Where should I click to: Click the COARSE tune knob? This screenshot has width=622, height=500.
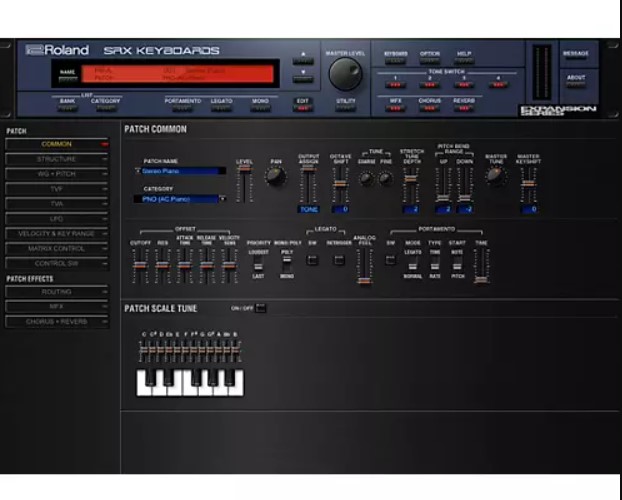pyautogui.click(x=367, y=179)
